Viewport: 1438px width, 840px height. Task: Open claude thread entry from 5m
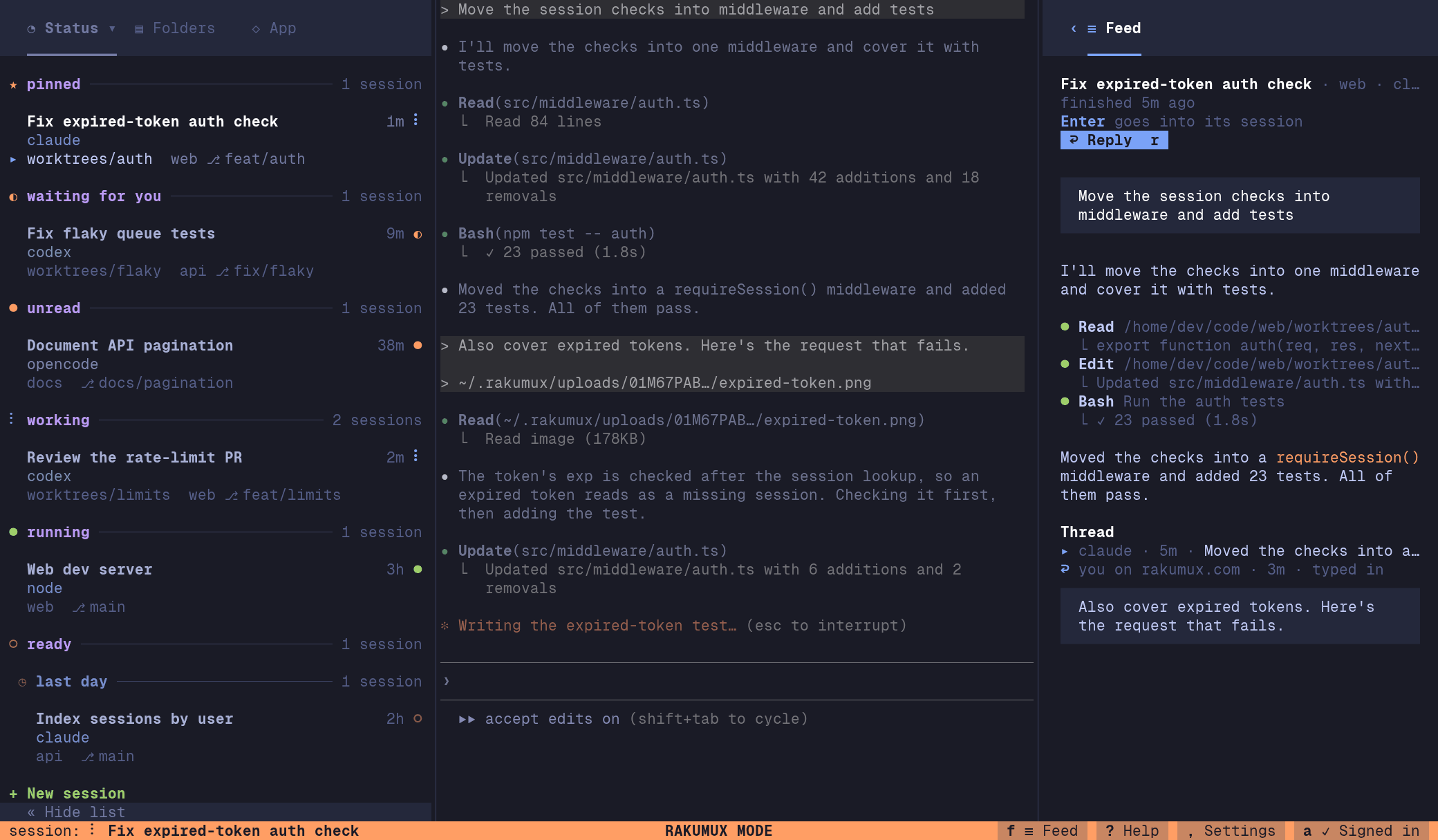click(x=1240, y=551)
